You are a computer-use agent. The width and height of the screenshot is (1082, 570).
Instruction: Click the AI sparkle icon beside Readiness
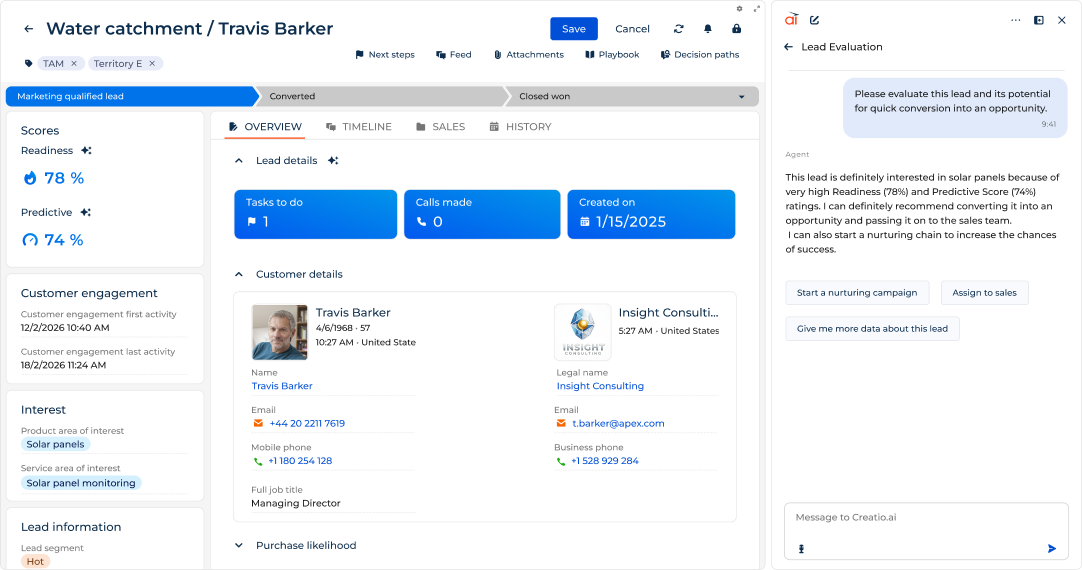coord(87,151)
